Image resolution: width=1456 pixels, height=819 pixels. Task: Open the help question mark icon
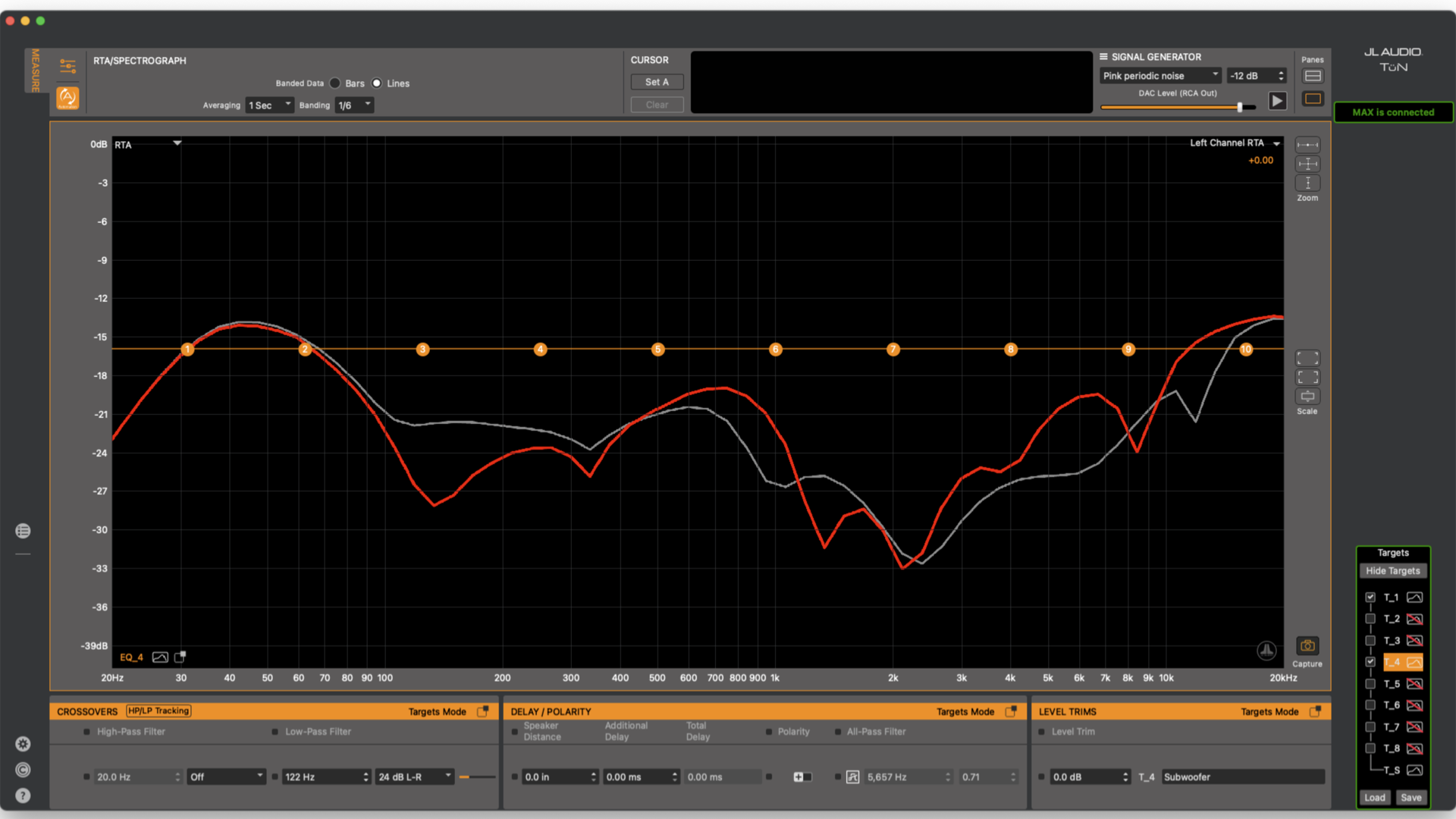click(x=23, y=795)
